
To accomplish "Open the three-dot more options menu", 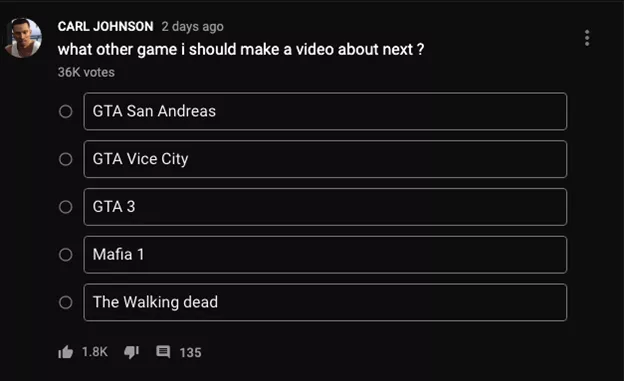I will [587, 38].
